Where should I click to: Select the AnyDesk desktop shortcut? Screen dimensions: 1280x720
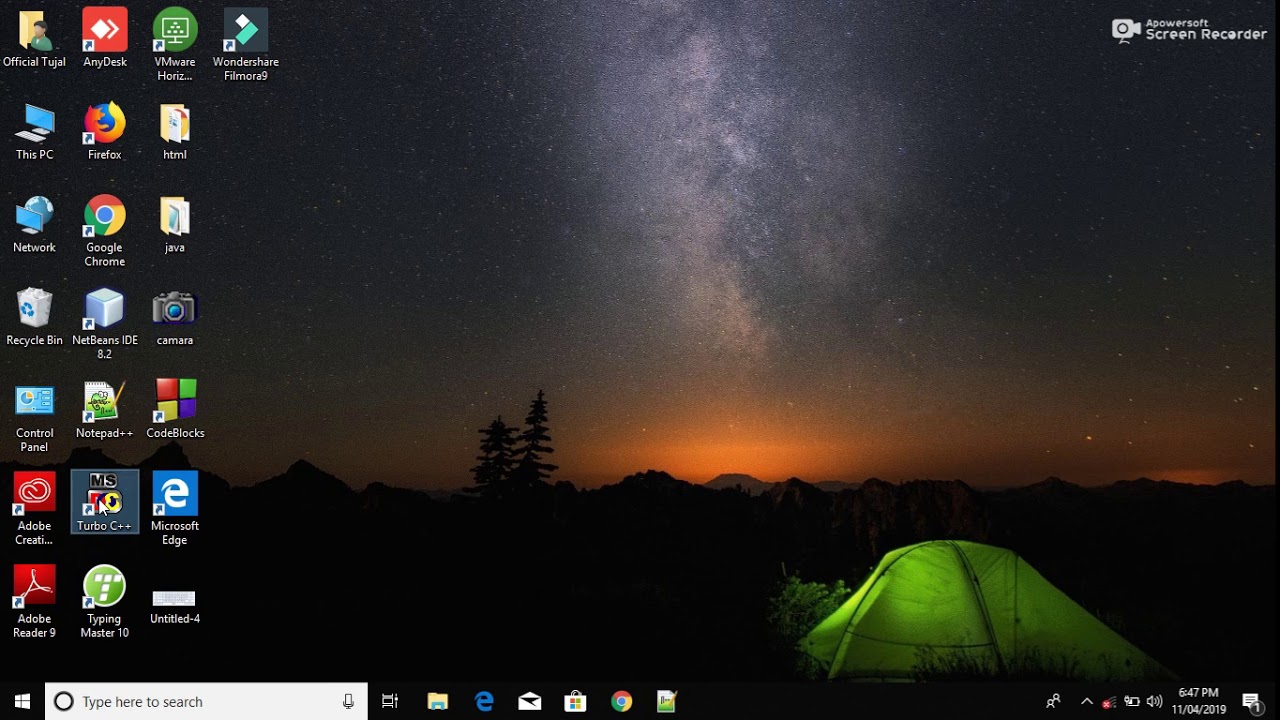tap(104, 39)
